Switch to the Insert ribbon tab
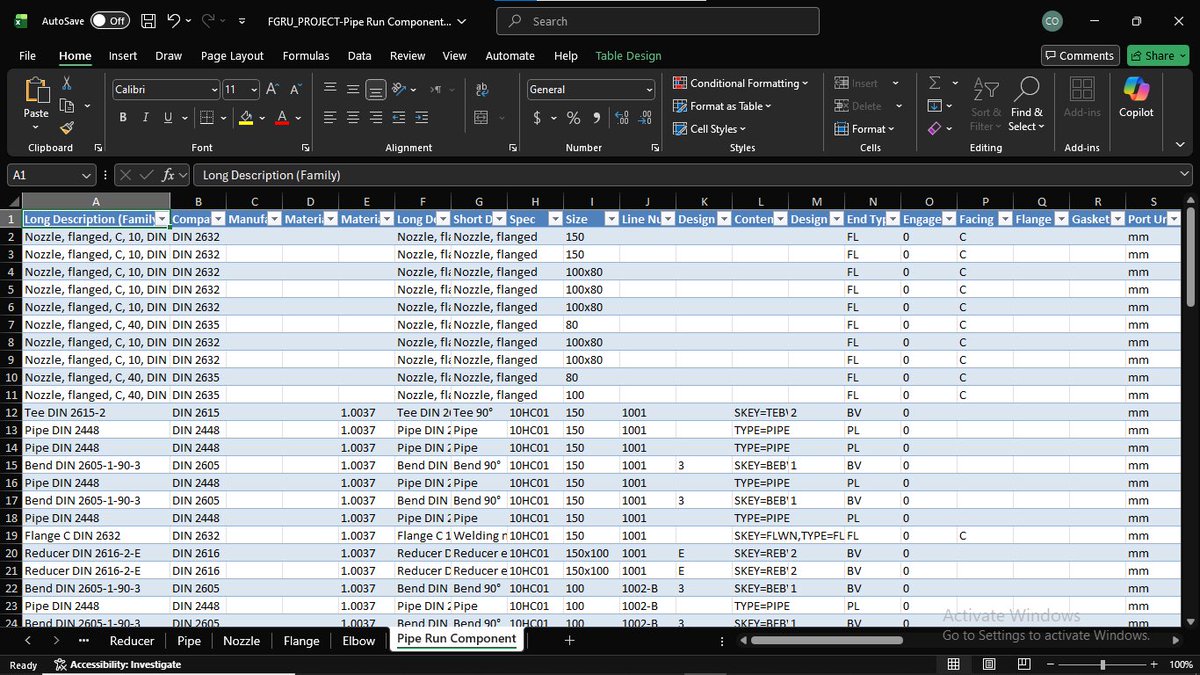 (x=123, y=56)
